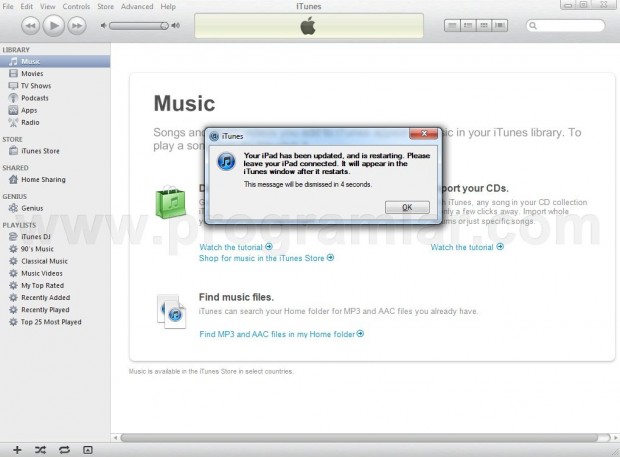Toggle shuffle playback
Image resolution: width=620 pixels, height=457 pixels.
(40, 450)
